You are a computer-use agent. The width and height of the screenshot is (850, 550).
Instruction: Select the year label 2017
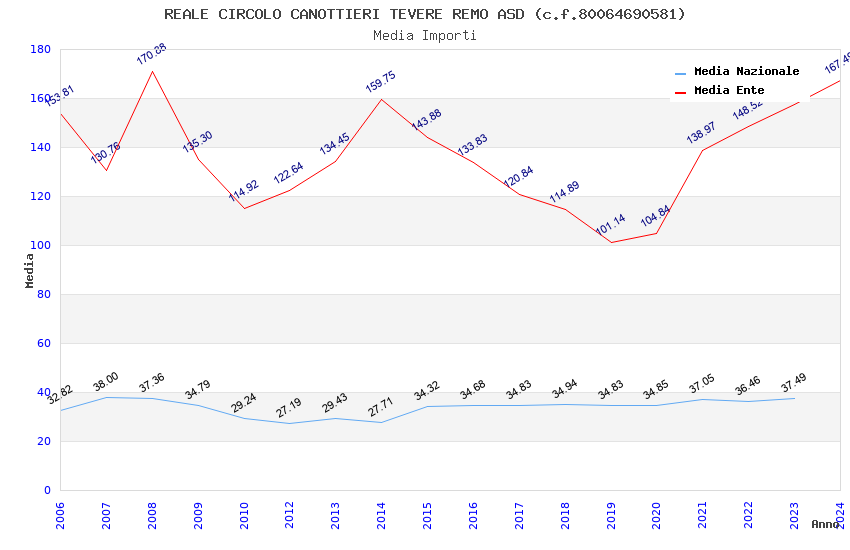519,515
